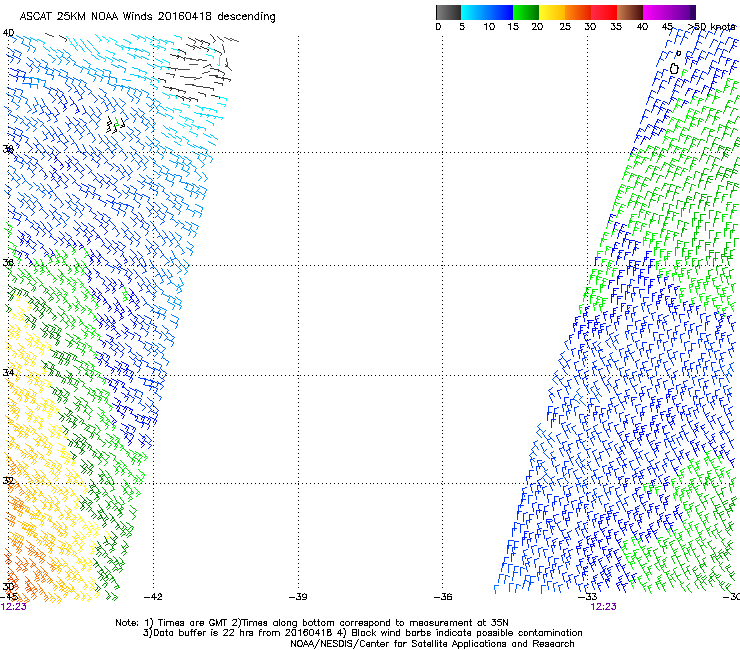Click the NOAA/NESDIS credit line
Screen dimensions: 740x650
[x=432, y=644]
